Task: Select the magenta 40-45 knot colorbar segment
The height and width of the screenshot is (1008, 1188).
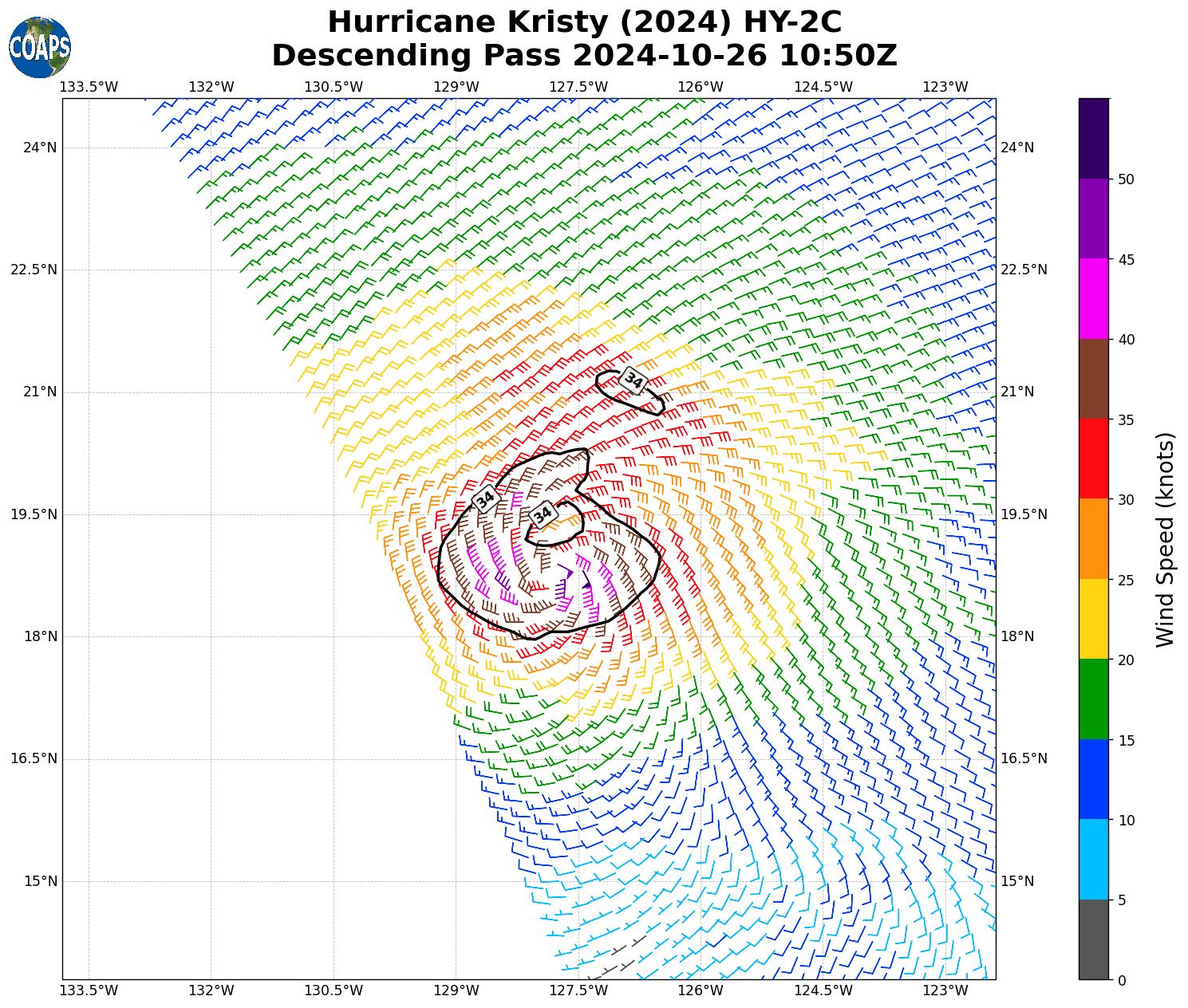Action: pyautogui.click(x=1093, y=298)
